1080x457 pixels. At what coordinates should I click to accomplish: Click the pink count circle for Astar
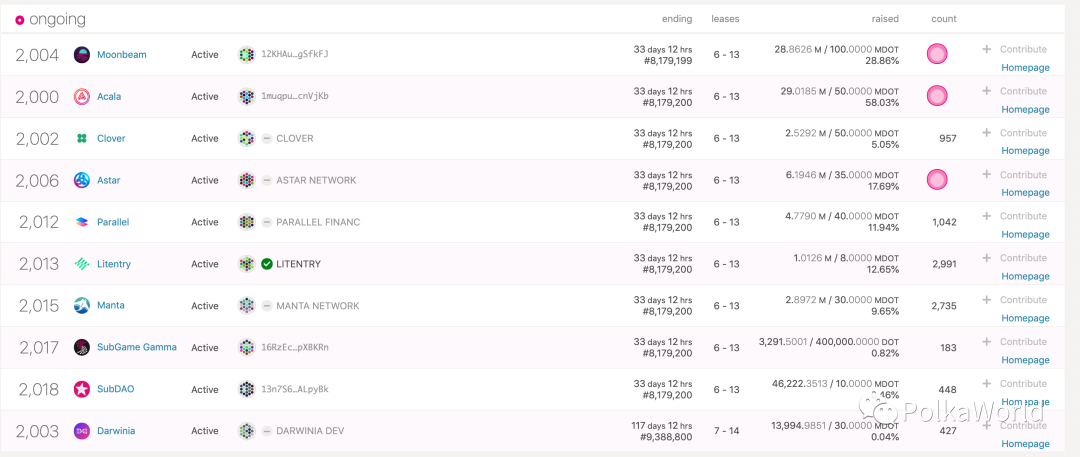coord(937,180)
